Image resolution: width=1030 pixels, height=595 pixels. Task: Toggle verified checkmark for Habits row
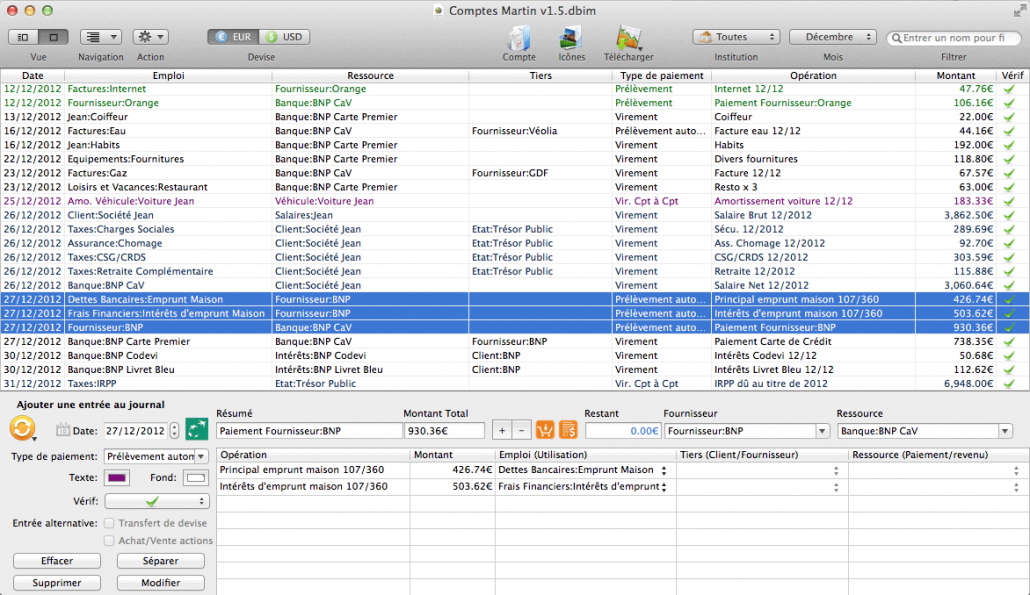(1010, 145)
